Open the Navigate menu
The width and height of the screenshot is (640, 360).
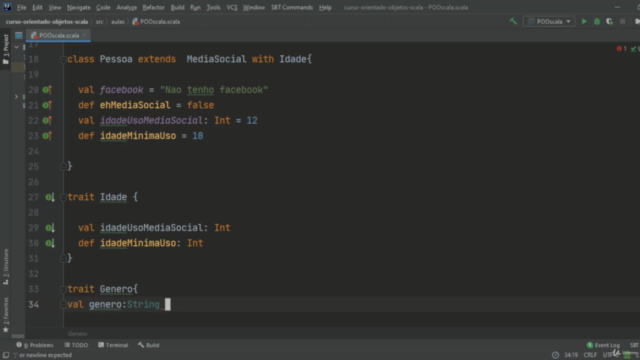pyautogui.click(x=79, y=7)
